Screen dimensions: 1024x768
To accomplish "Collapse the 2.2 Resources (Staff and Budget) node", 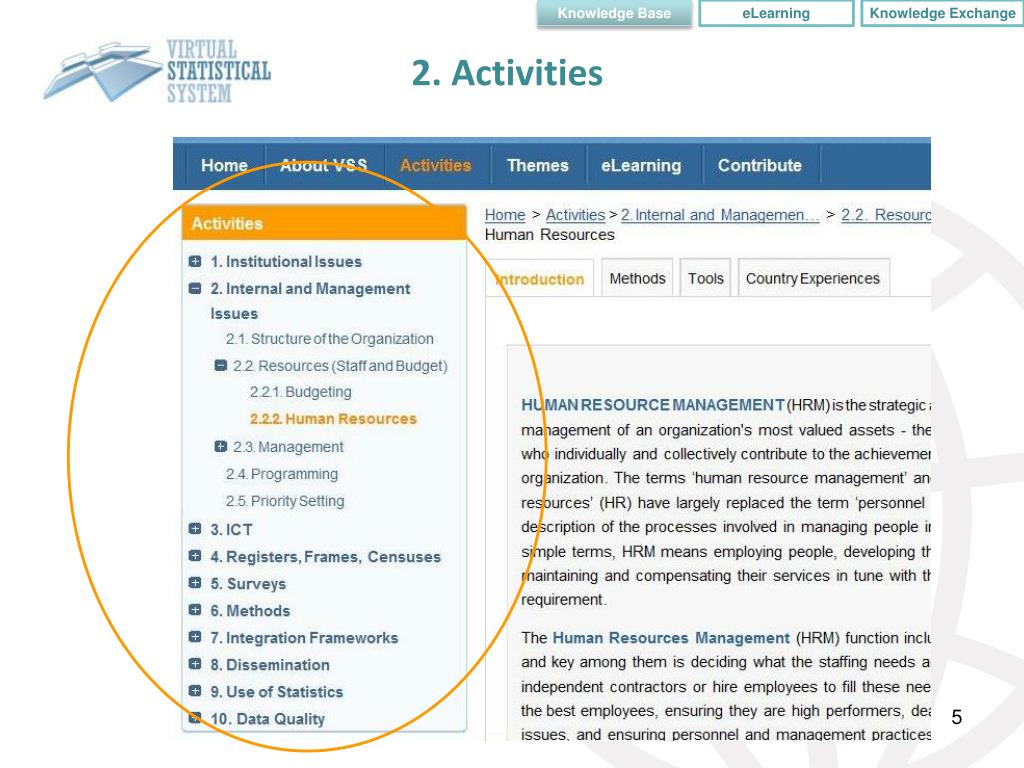I will 221,365.
